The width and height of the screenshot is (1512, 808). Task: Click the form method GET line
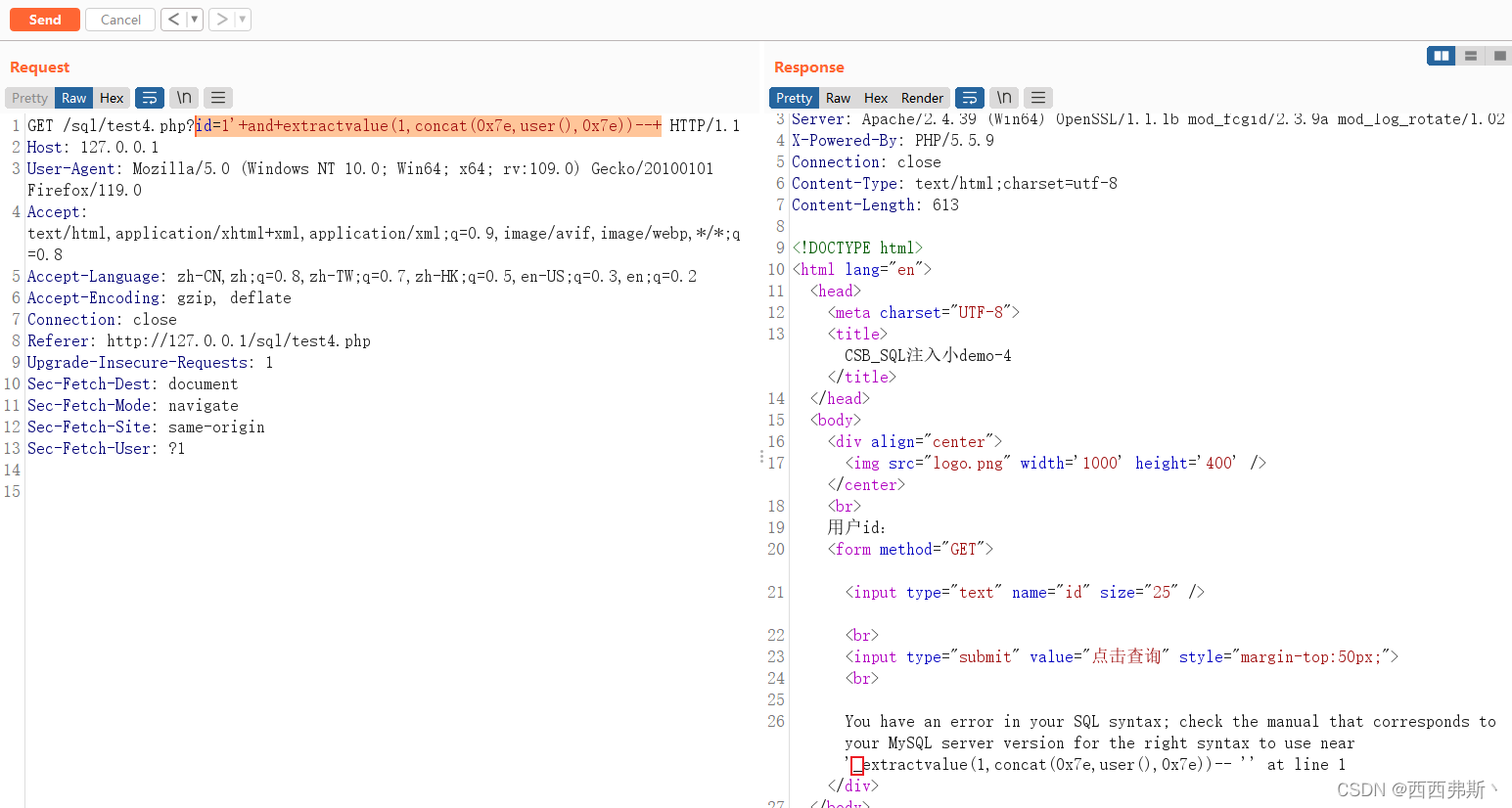click(911, 549)
